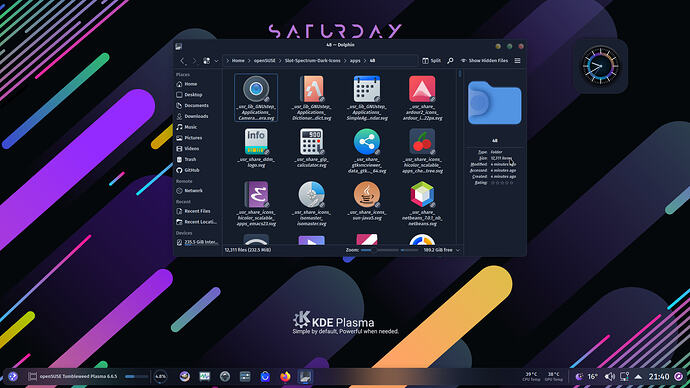Open Network under Remote
Viewport: 690px width, 388px height.
pos(197,190)
